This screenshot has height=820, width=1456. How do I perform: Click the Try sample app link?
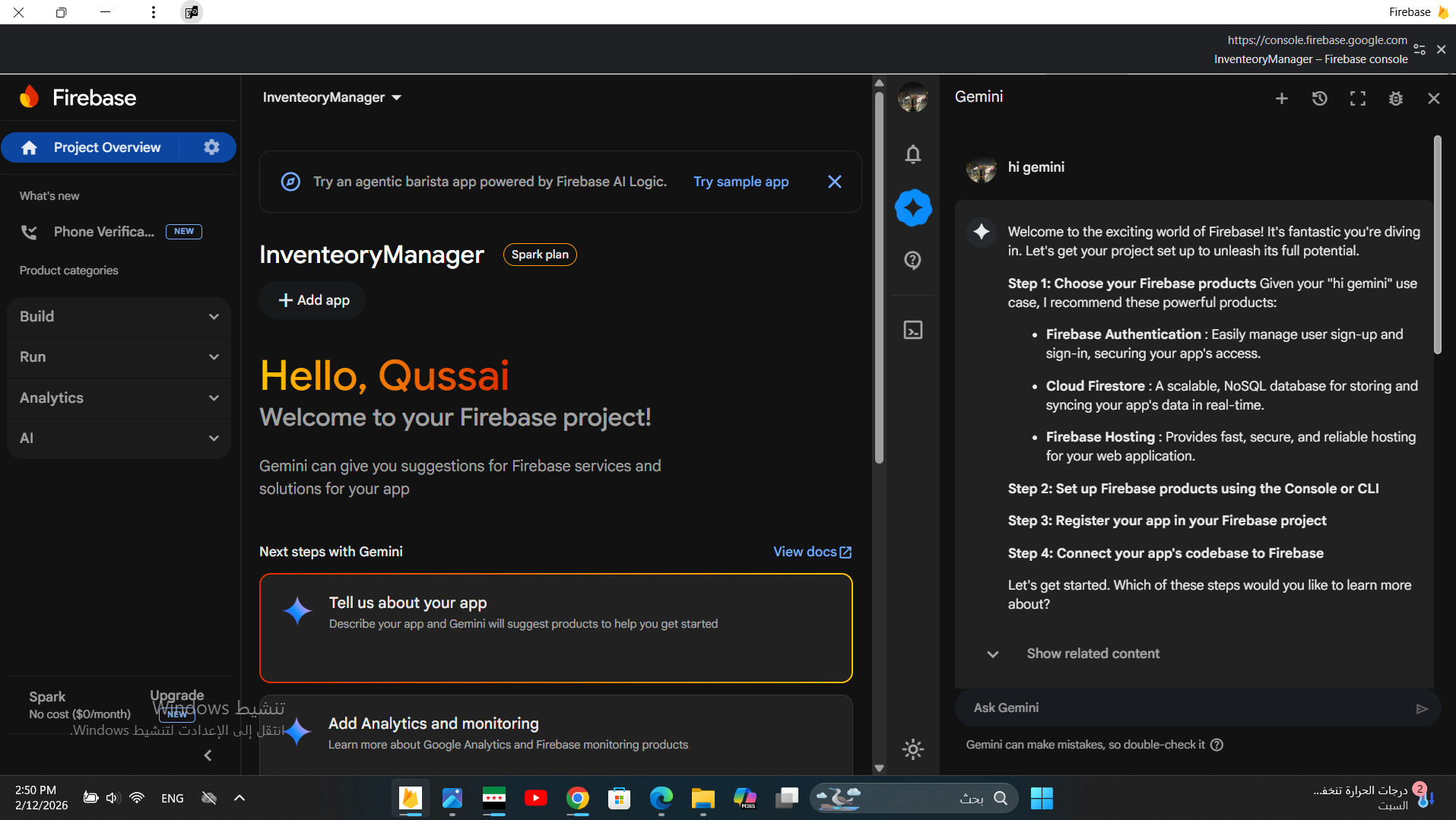(x=741, y=182)
